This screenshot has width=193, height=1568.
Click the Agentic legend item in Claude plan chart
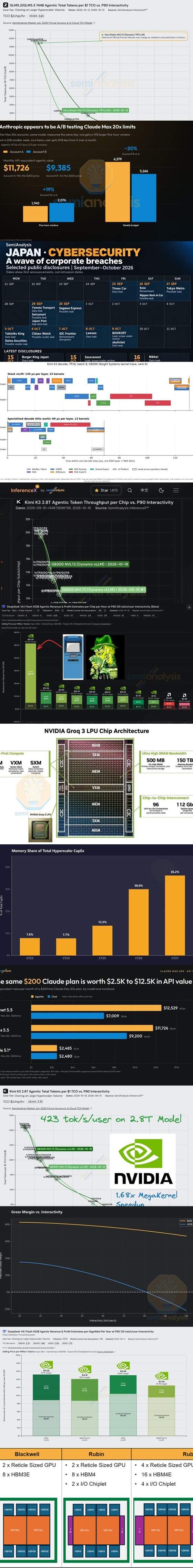[37, 996]
